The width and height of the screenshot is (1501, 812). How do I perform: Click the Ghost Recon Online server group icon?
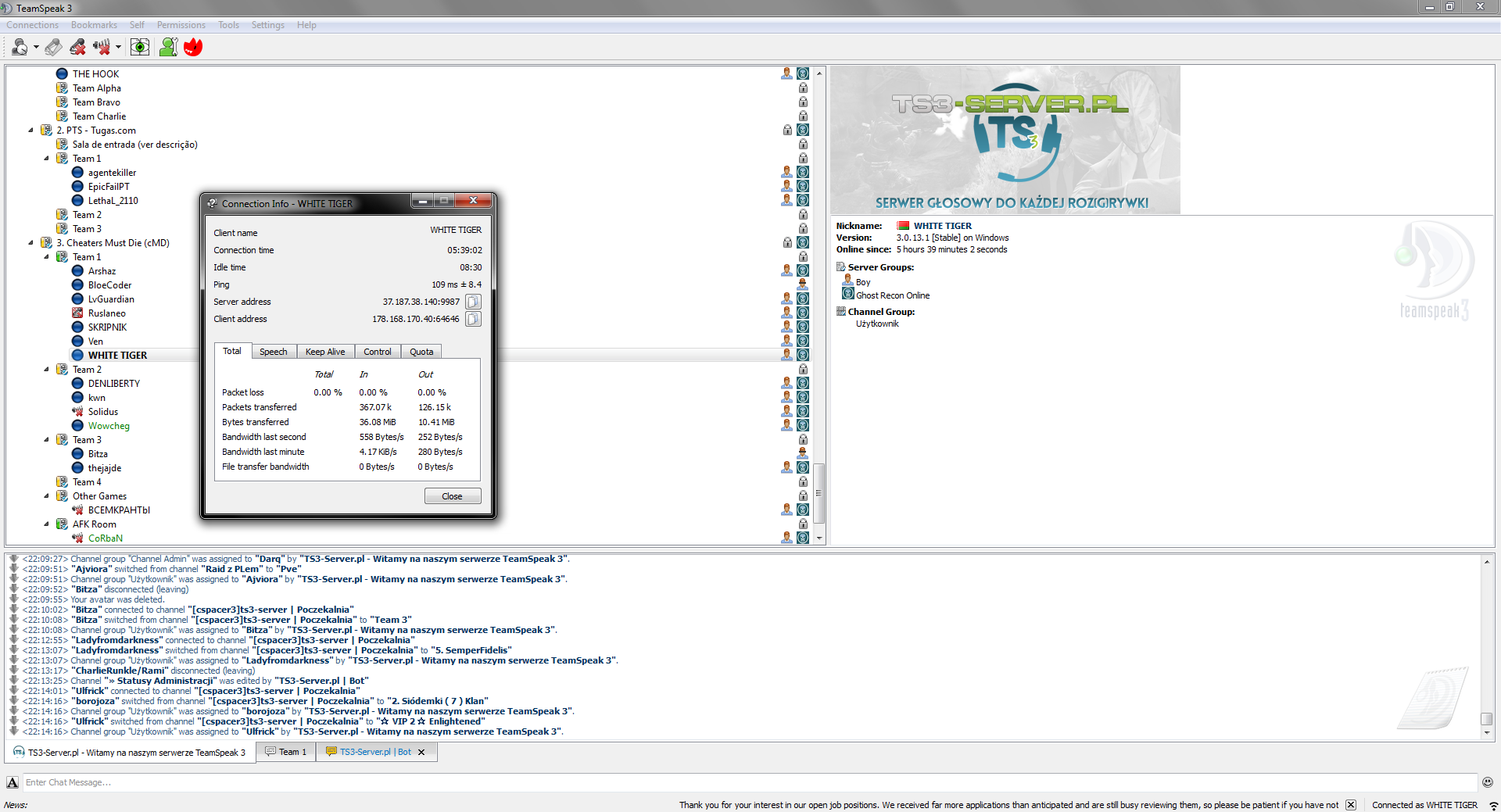pos(847,295)
